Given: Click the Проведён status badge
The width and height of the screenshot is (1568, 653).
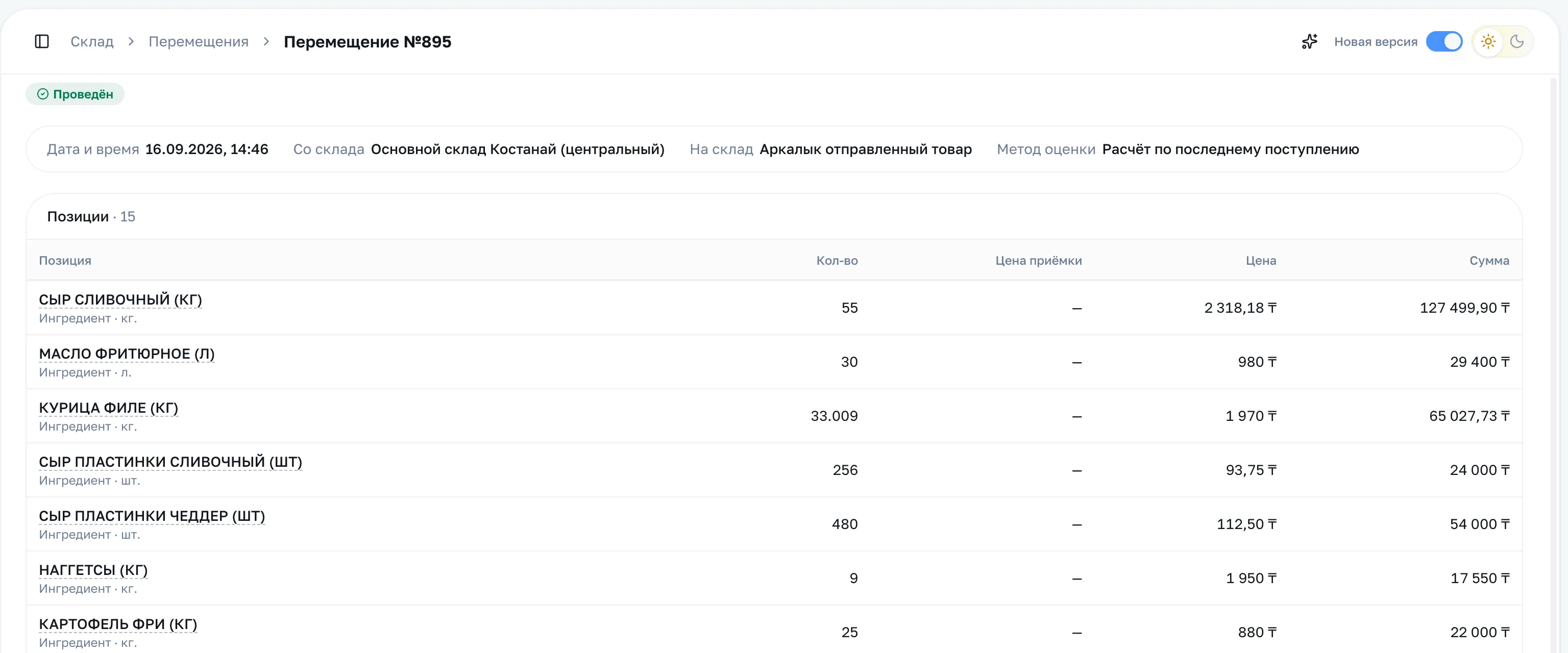Looking at the screenshot, I should tap(75, 94).
